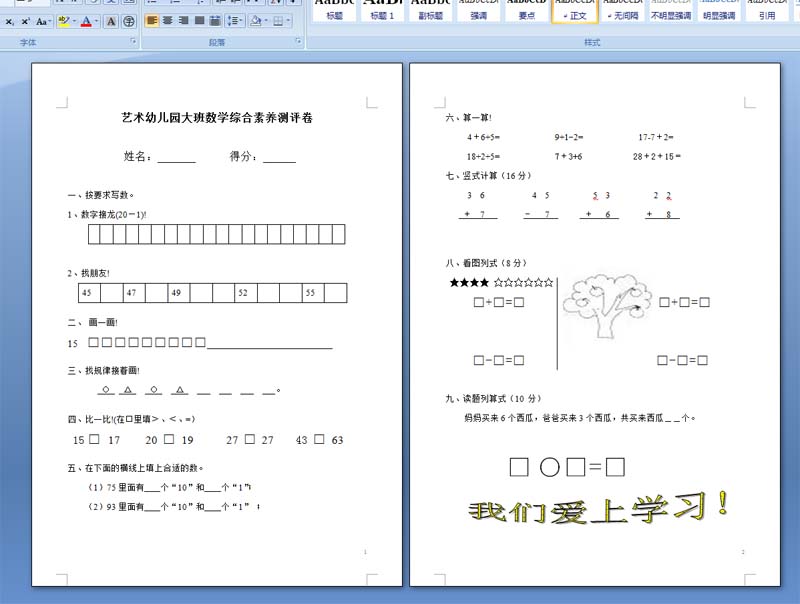Apply distributed alignment
The image size is (800, 604).
click(x=215, y=21)
